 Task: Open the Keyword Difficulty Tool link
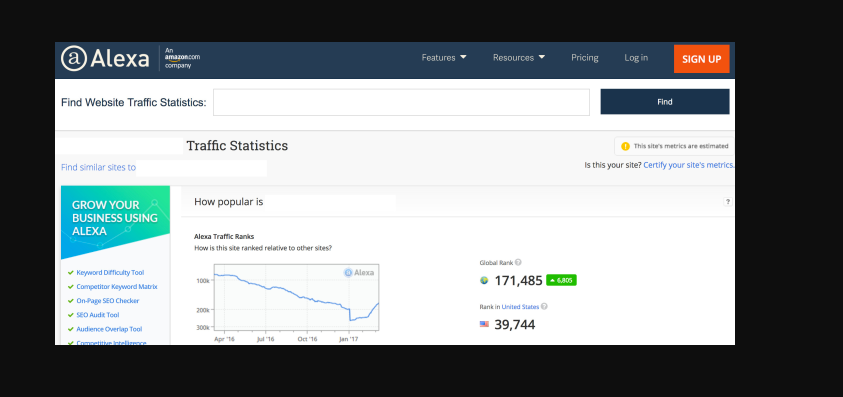(x=110, y=273)
